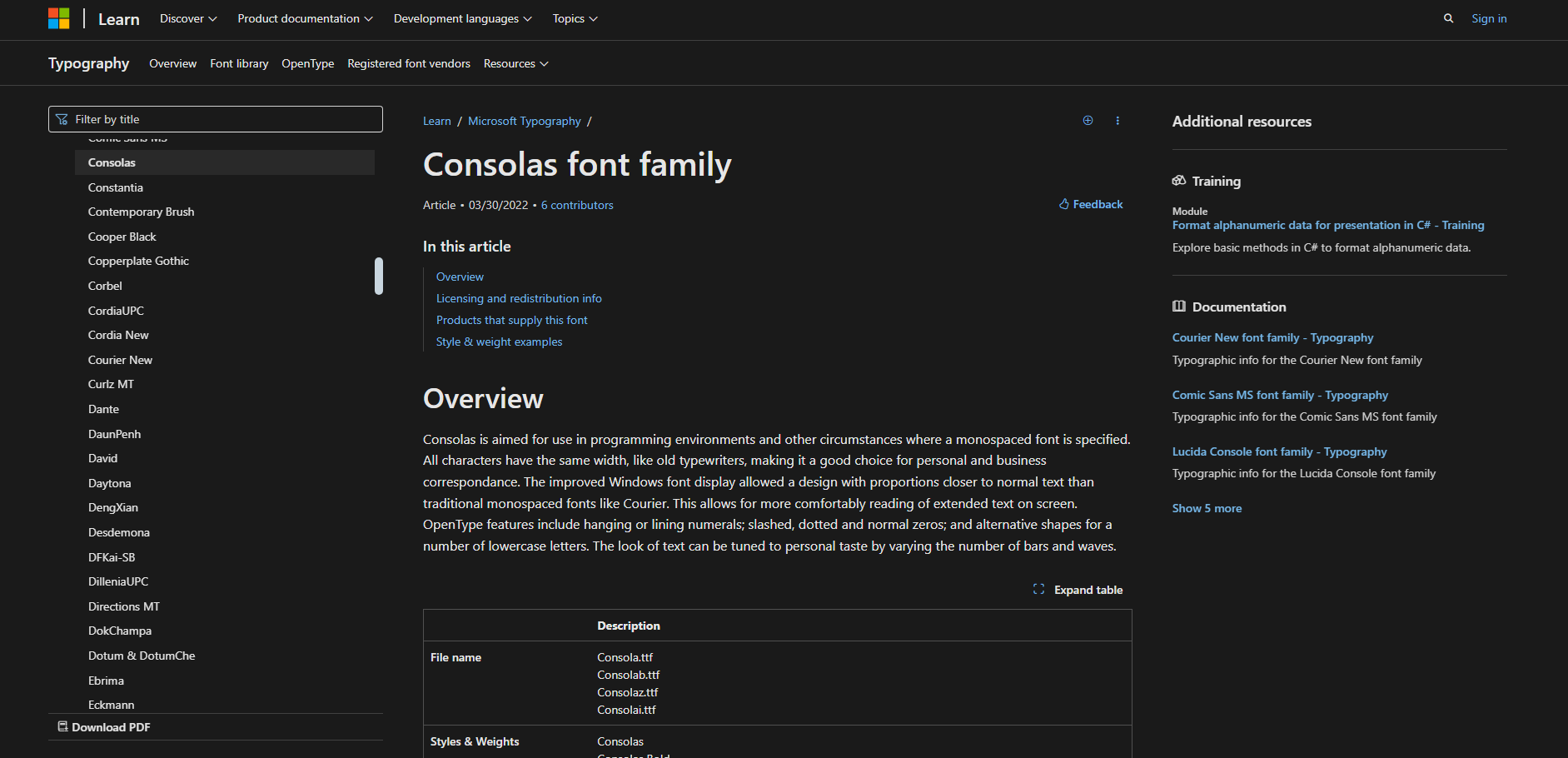Open the Resources dropdown
Viewport: 1568px width, 758px height.
515,63
